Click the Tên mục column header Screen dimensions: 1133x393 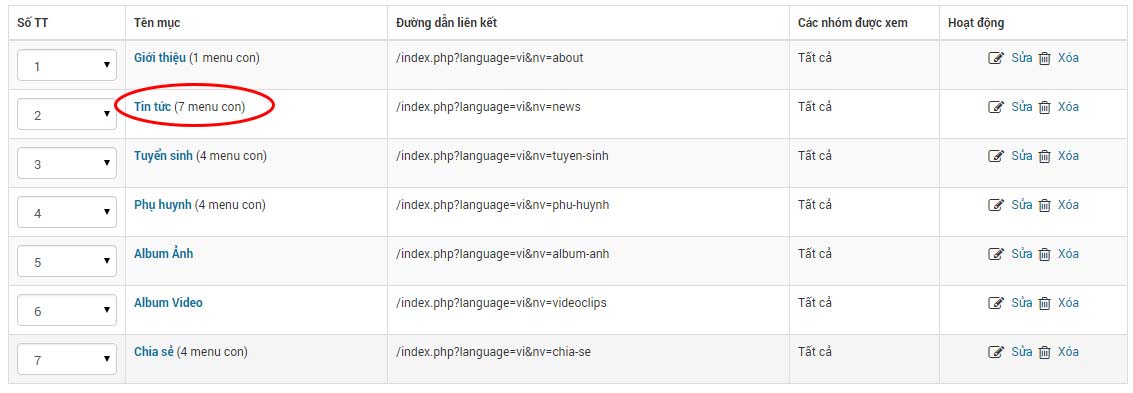157,23
